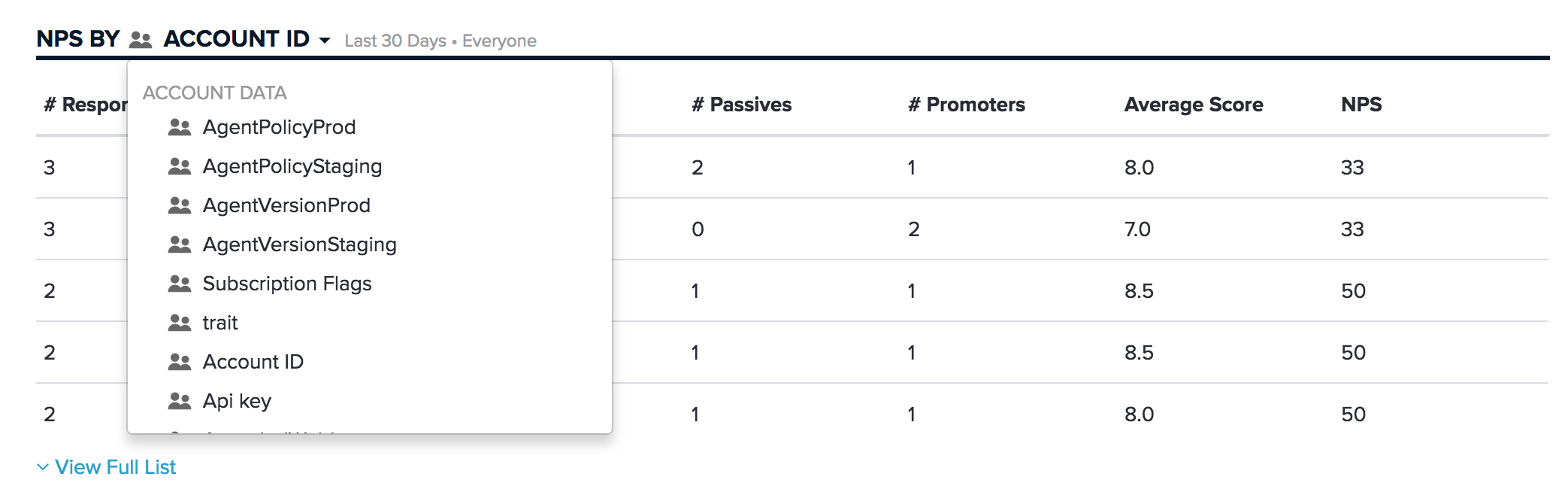The height and width of the screenshot is (492, 1568).
Task: Collapse the ACCOUNT ID dropdown caret
Action: click(325, 41)
